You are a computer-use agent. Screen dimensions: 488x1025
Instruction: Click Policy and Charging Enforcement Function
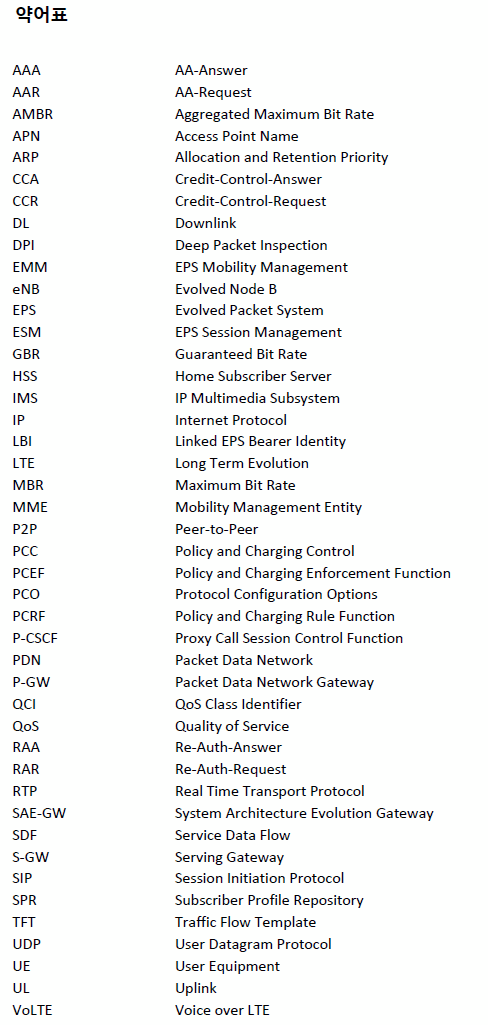(313, 573)
